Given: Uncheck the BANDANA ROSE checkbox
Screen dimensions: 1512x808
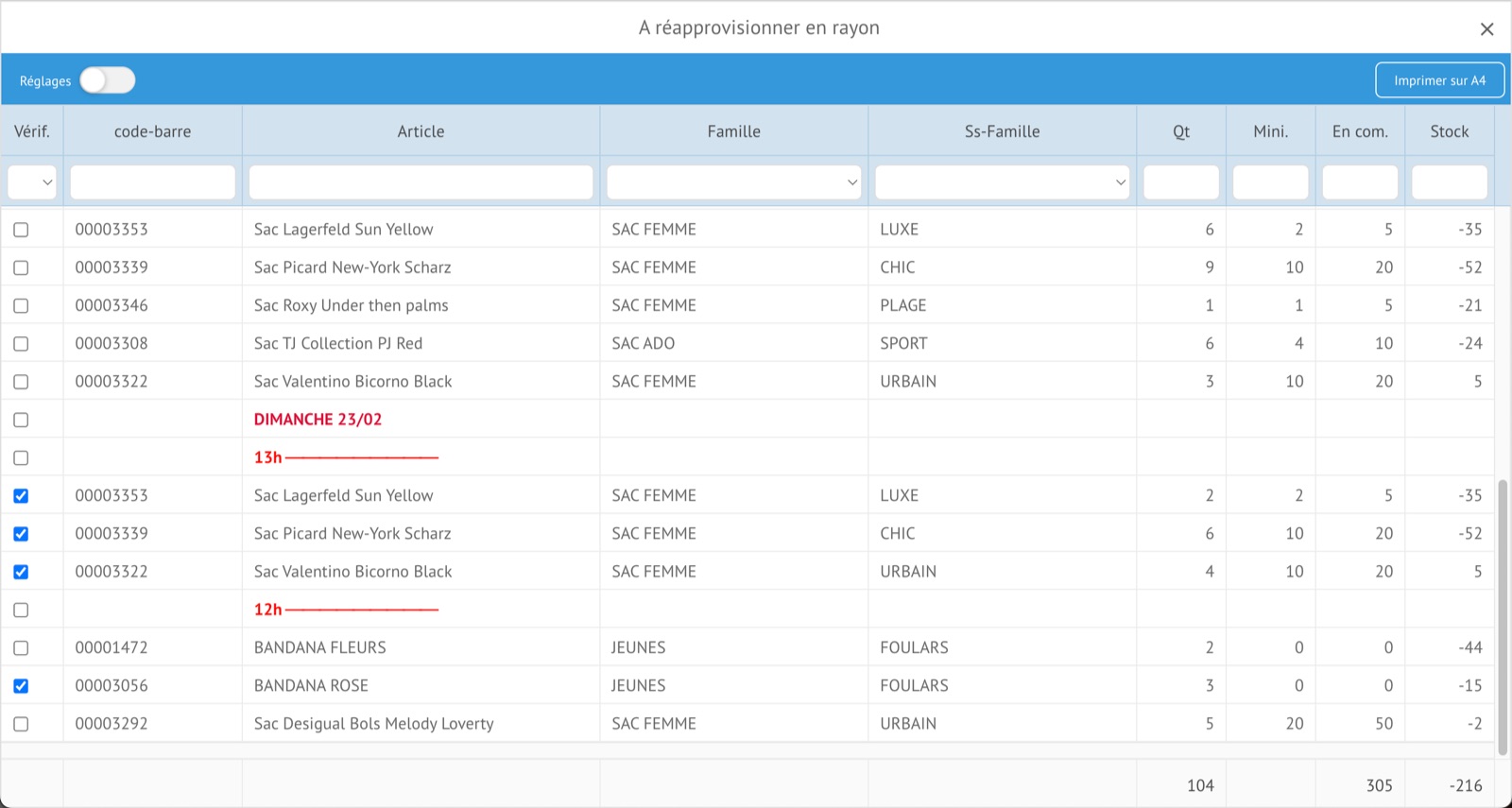Looking at the screenshot, I should pyautogui.click(x=21, y=686).
